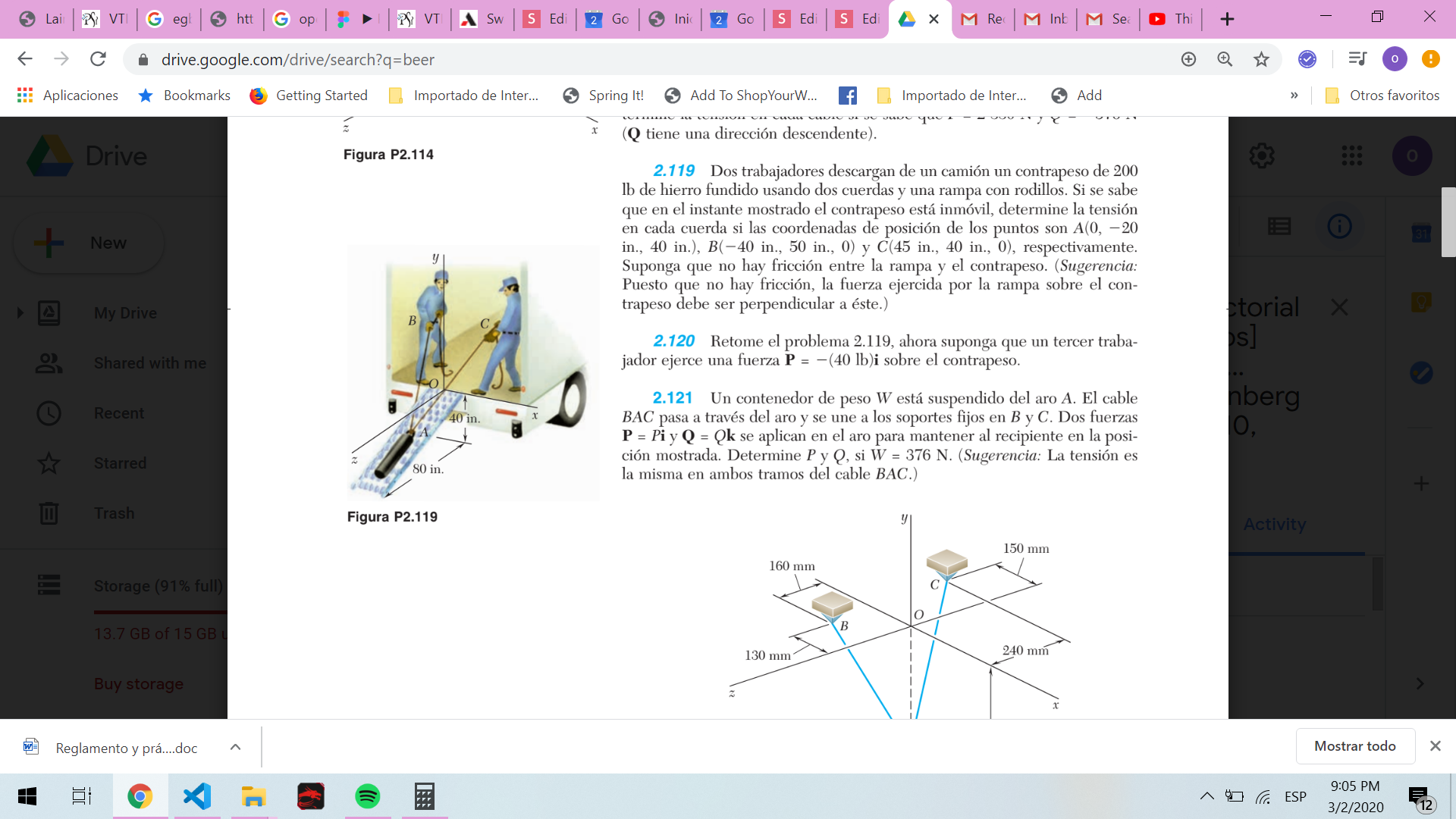Viewport: 1456px width, 819px height.
Task: Click the storage usage progress bar
Action: click(x=159, y=611)
